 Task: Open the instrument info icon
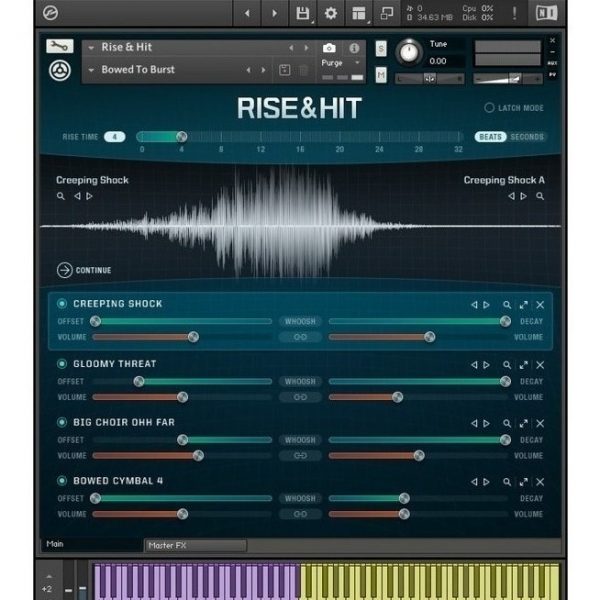point(354,48)
